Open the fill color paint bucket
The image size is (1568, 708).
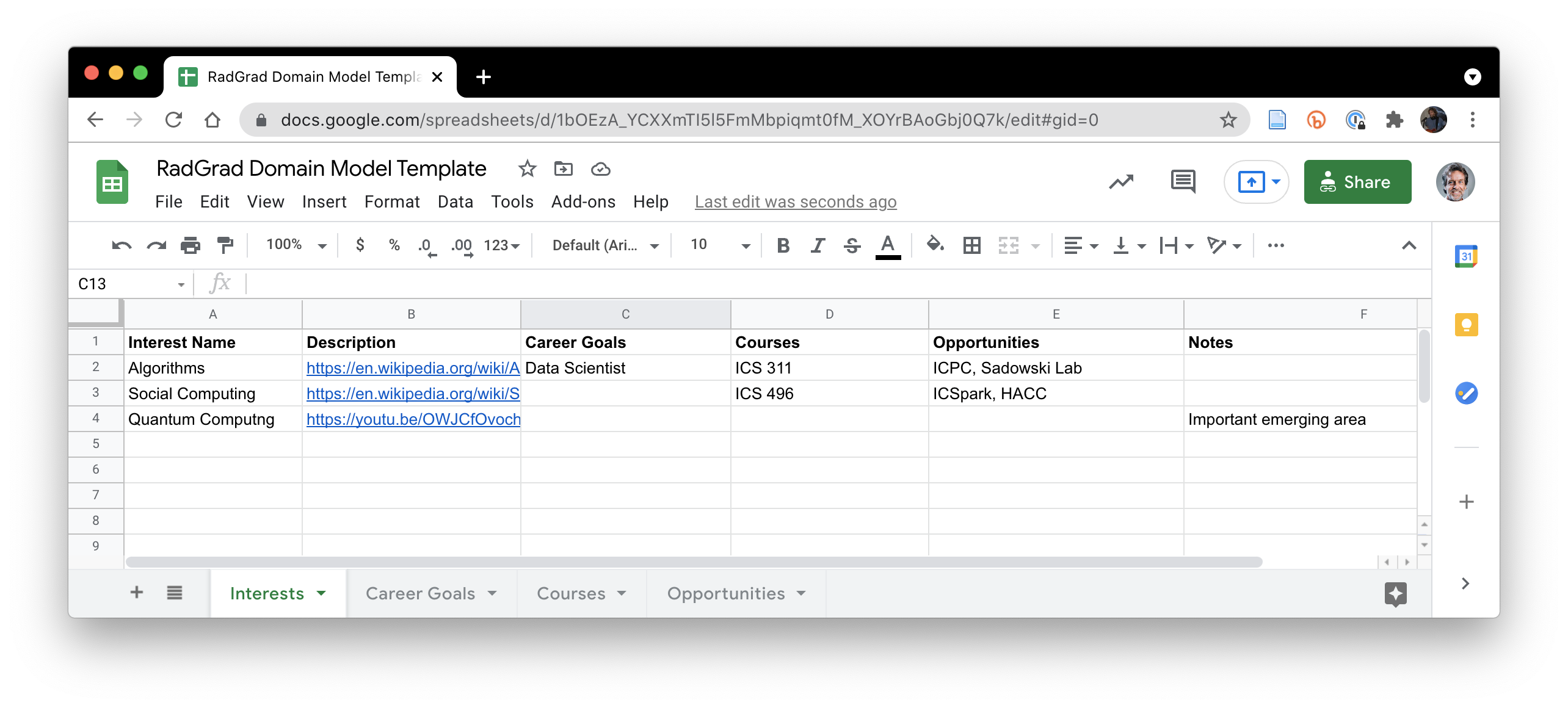click(935, 245)
